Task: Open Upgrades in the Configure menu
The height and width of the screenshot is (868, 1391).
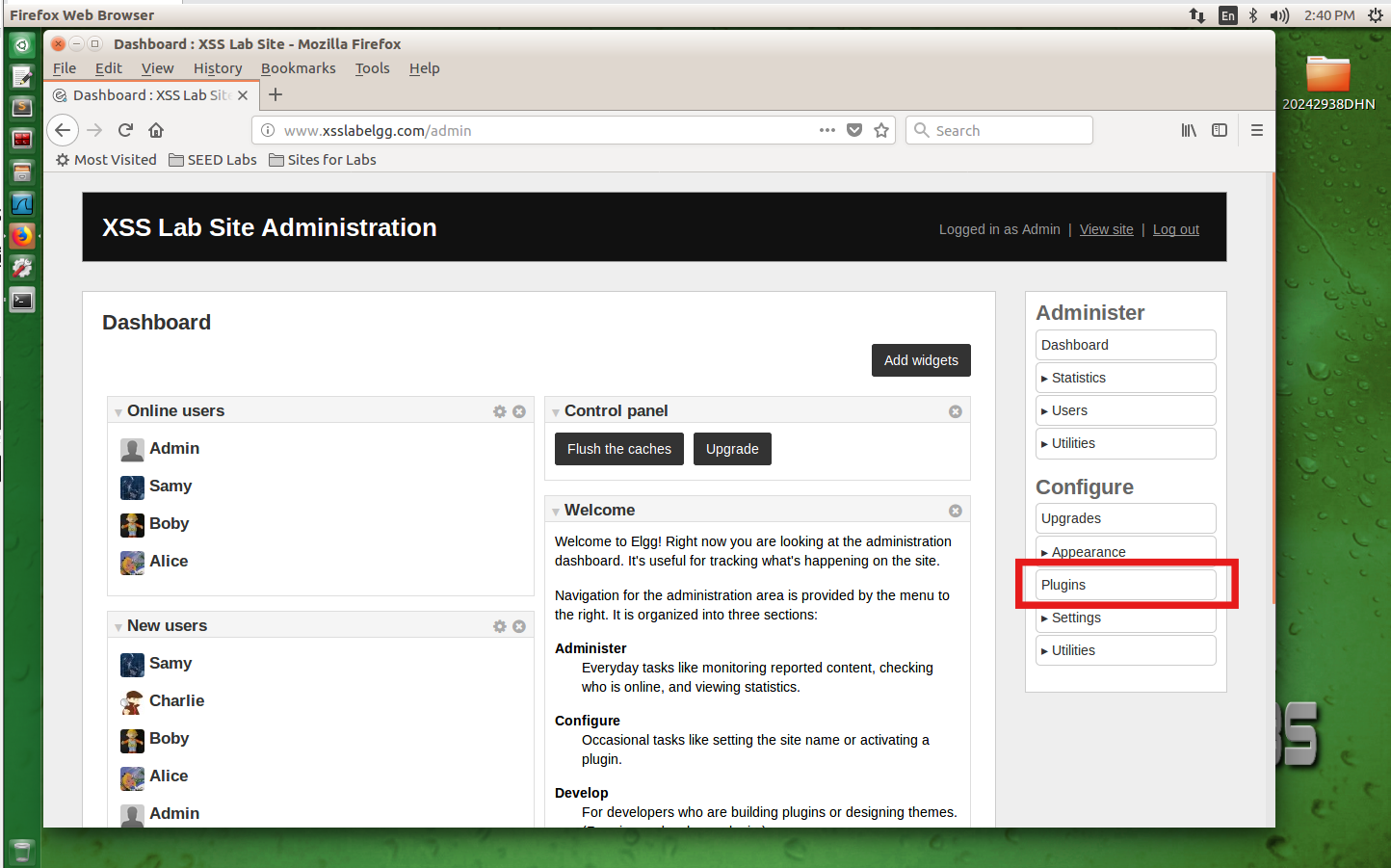Action: coord(1126,518)
